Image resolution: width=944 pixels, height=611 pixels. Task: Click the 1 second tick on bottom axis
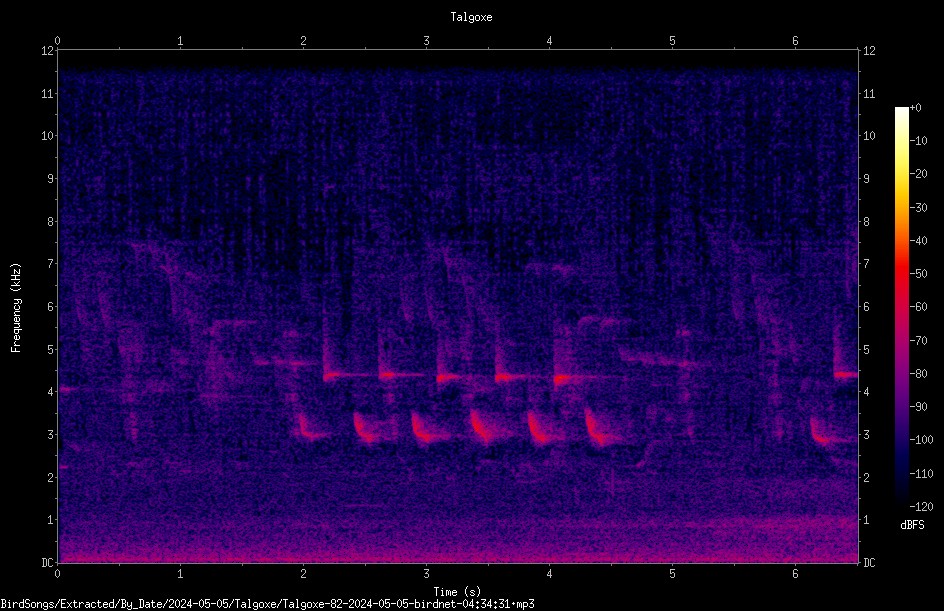tap(180, 574)
